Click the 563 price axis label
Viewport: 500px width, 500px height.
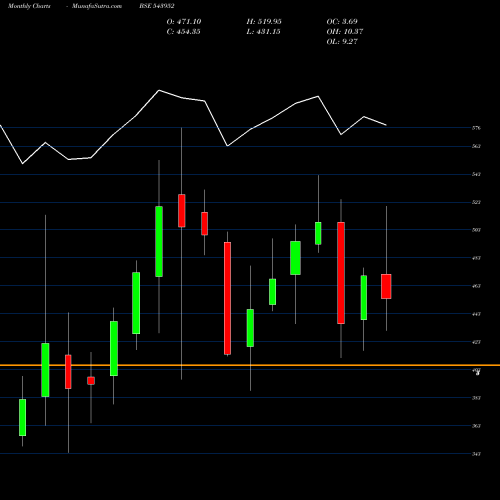click(476, 146)
